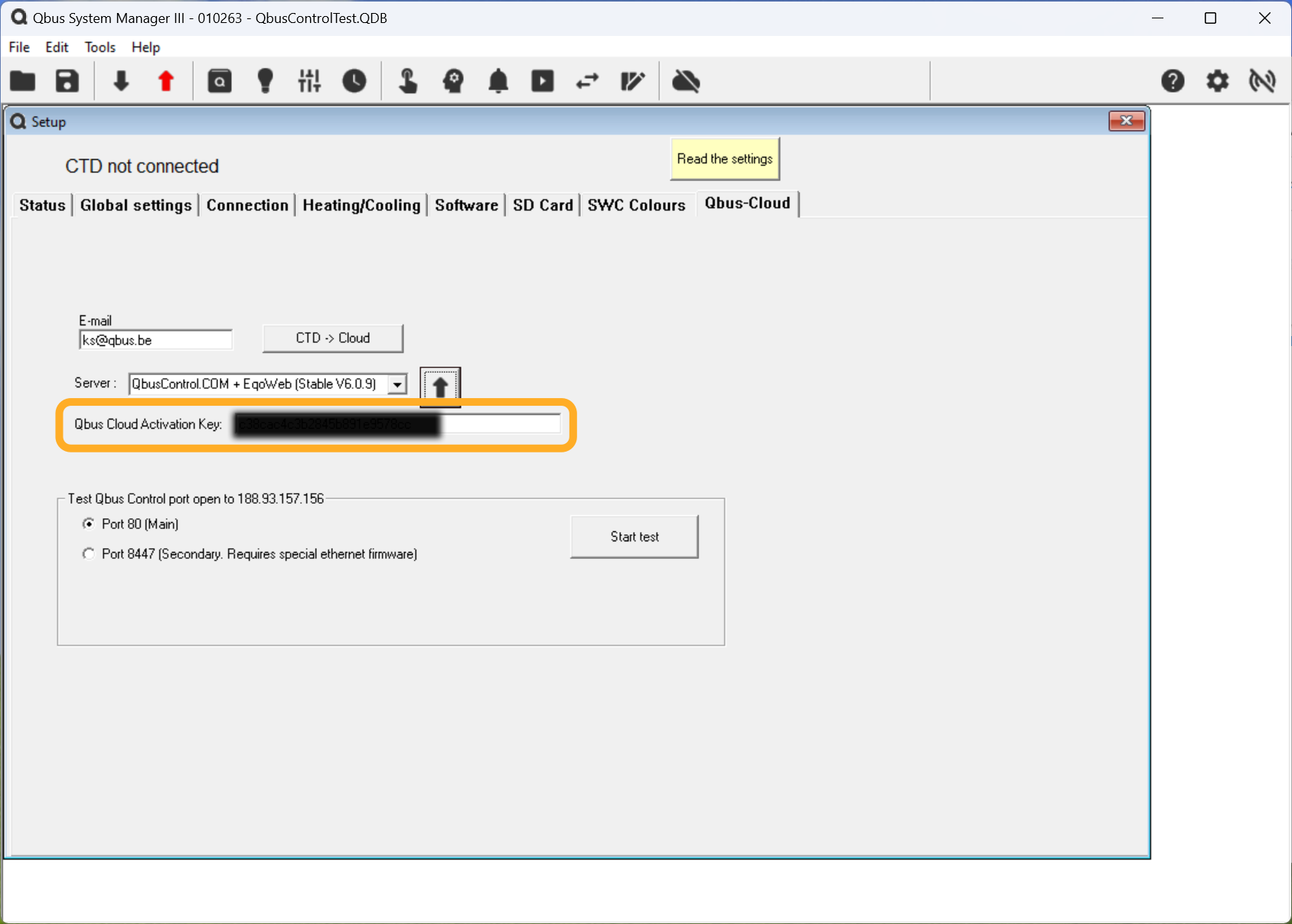Expand the Server dropdown list
The height and width of the screenshot is (924, 1292).
point(397,384)
